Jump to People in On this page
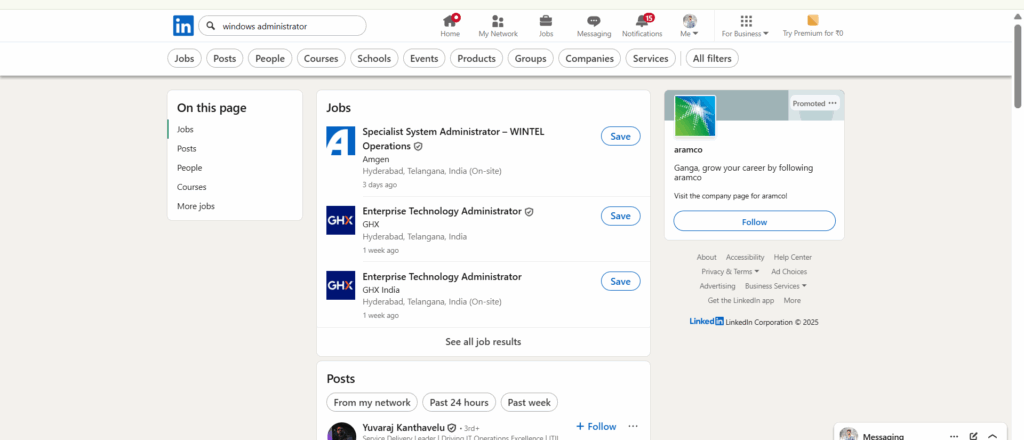The height and width of the screenshot is (440, 1024). click(189, 168)
